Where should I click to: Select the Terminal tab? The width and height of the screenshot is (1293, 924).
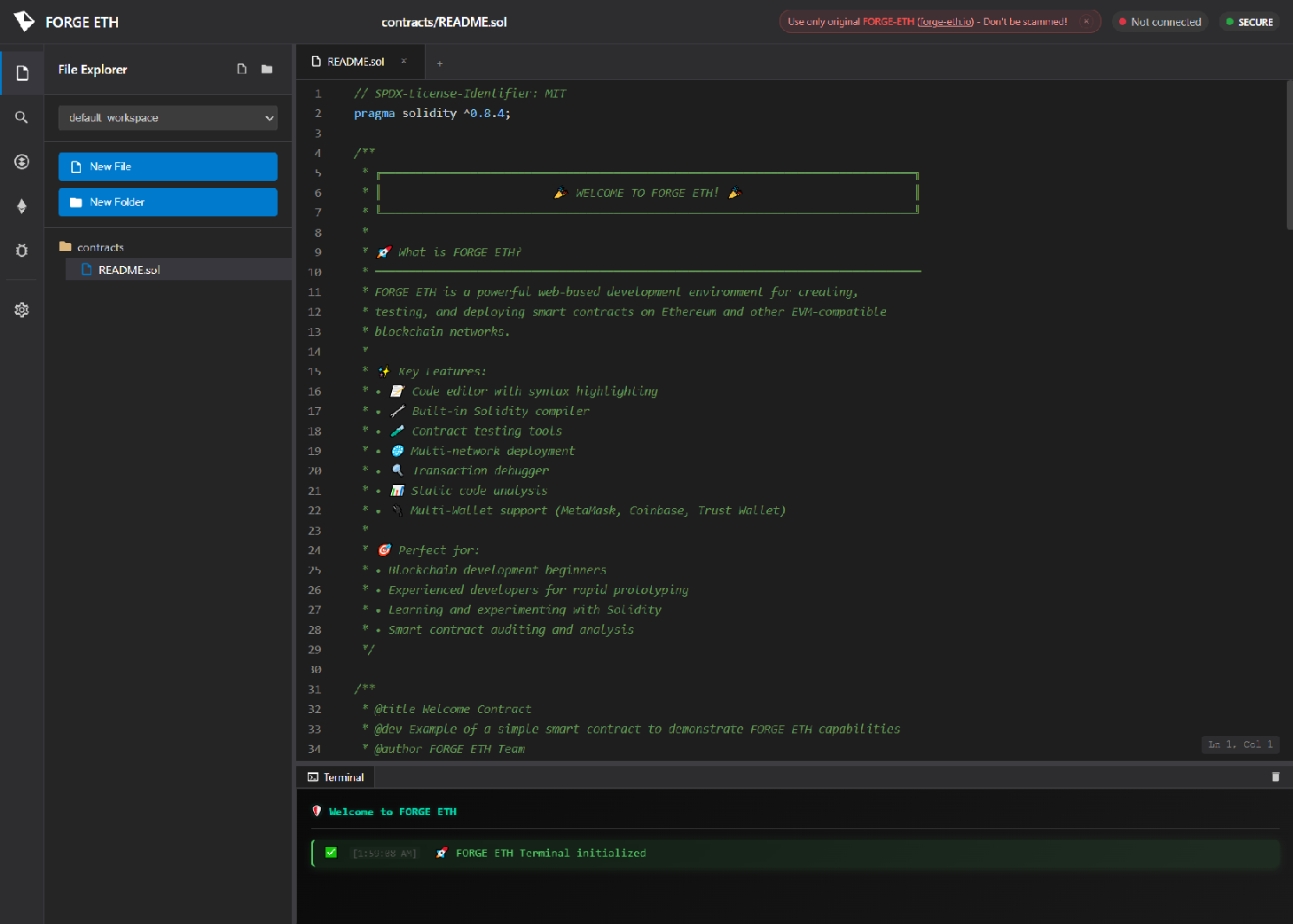tap(336, 777)
